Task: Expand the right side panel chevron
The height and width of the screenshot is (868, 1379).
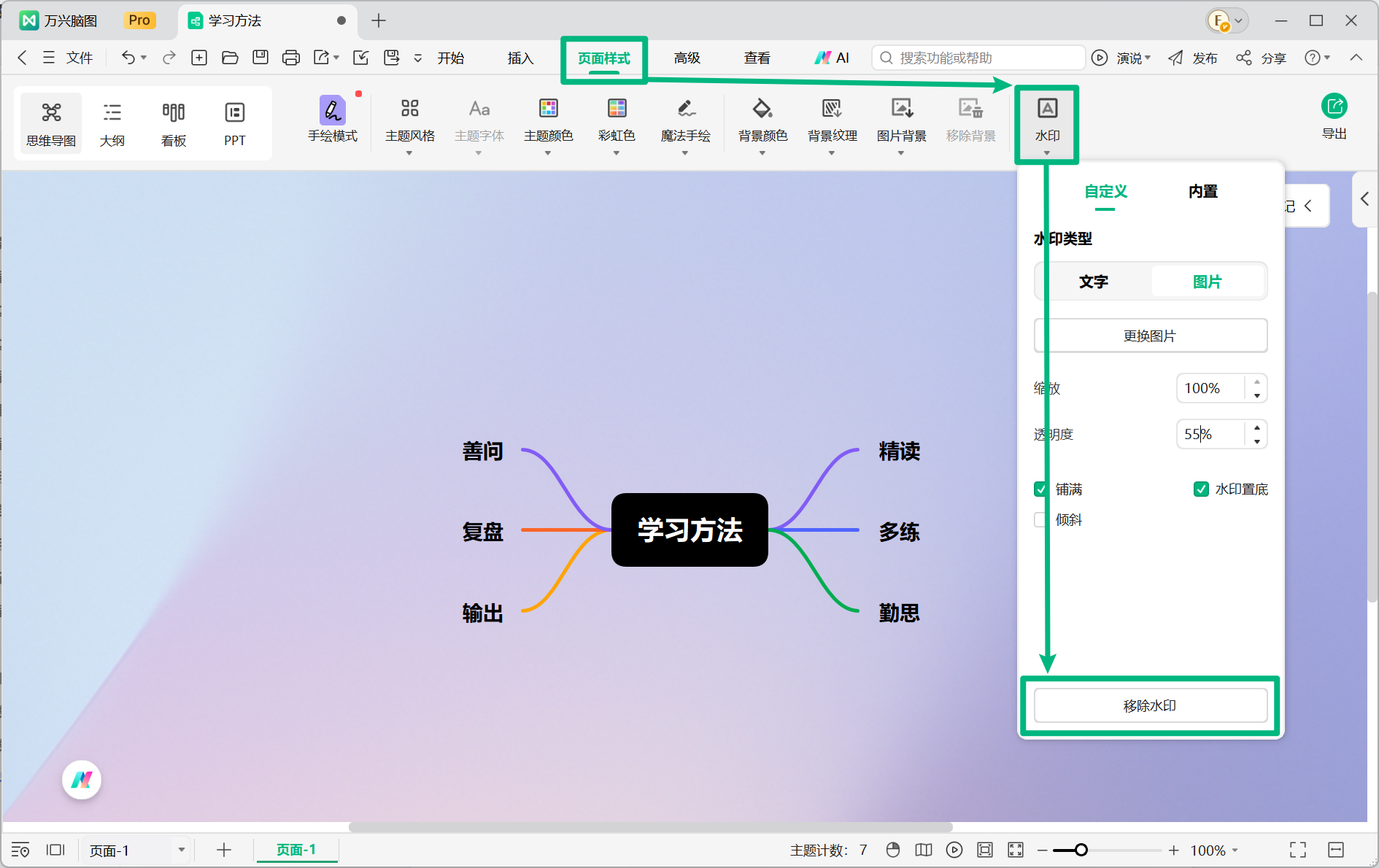Action: pos(1364,199)
